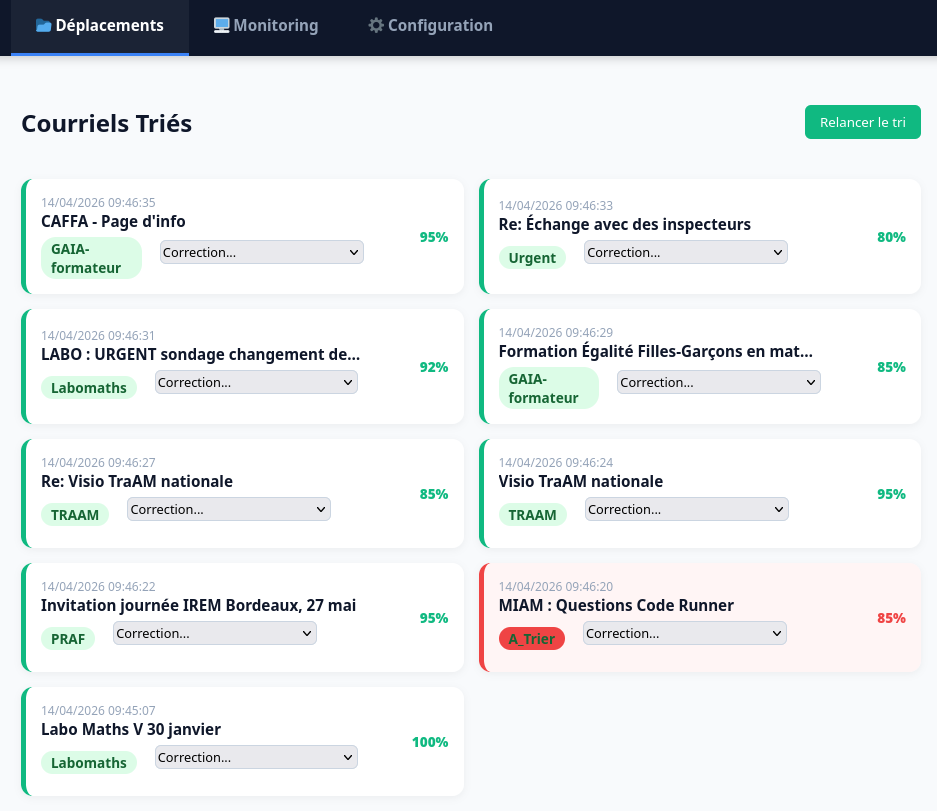Image resolution: width=937 pixels, height=811 pixels.
Task: Open Correction dropdown for Labo Maths V 30 janvier
Action: tap(256, 757)
